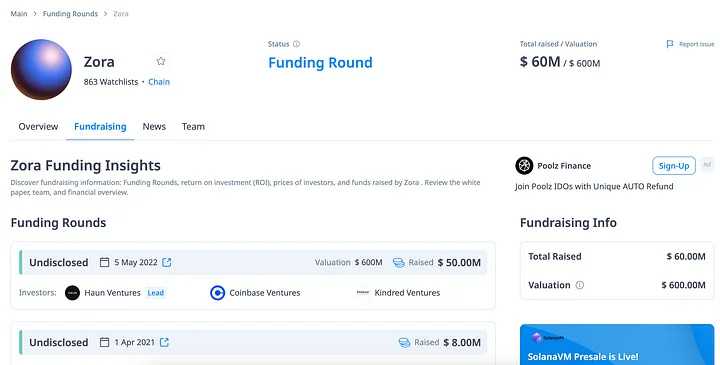
Task: Select the Fundraising tab
Action: click(x=100, y=127)
